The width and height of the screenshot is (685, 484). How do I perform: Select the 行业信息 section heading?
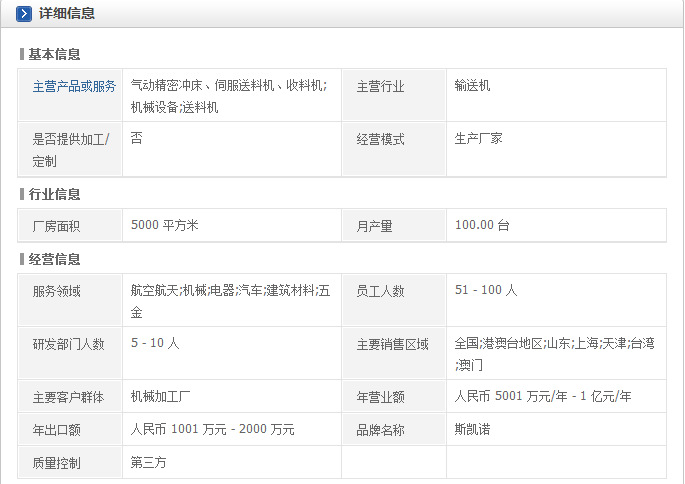point(54,194)
